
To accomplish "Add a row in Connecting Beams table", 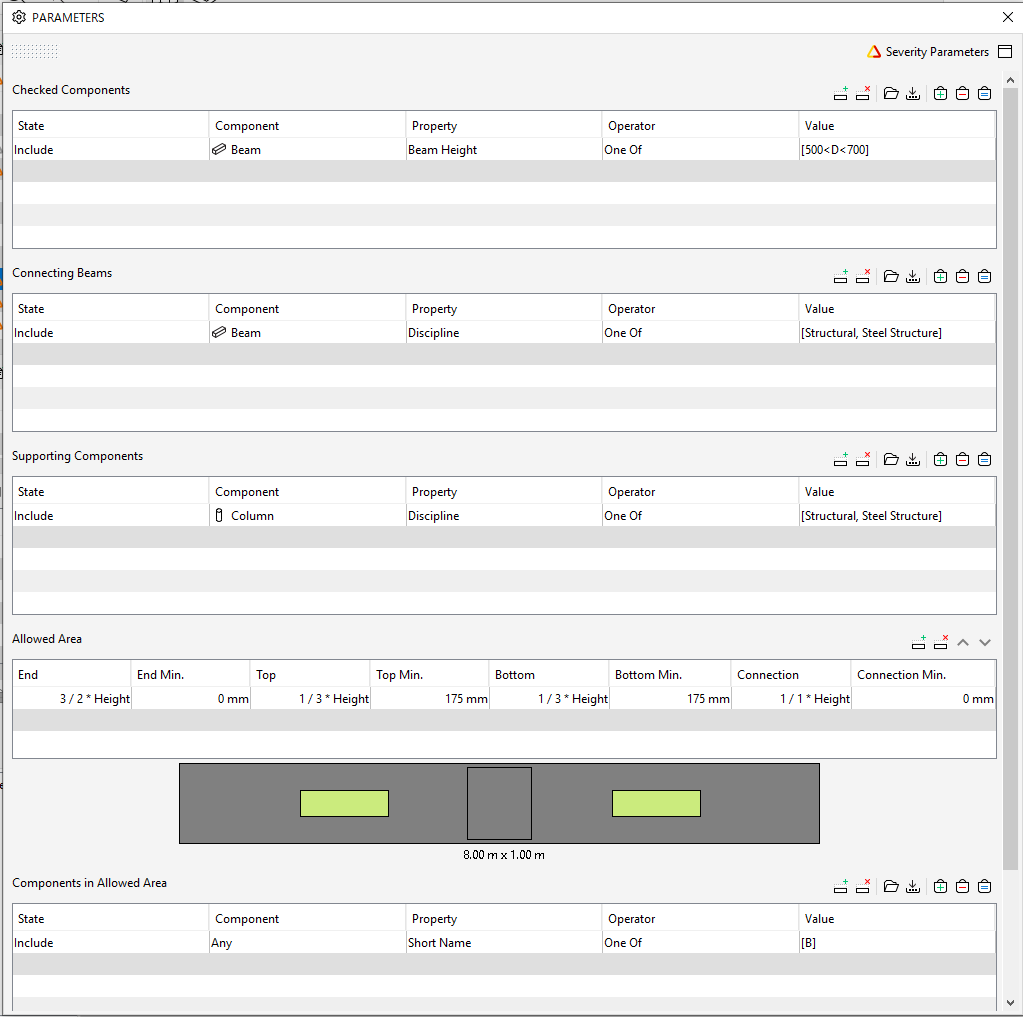I will 840,277.
